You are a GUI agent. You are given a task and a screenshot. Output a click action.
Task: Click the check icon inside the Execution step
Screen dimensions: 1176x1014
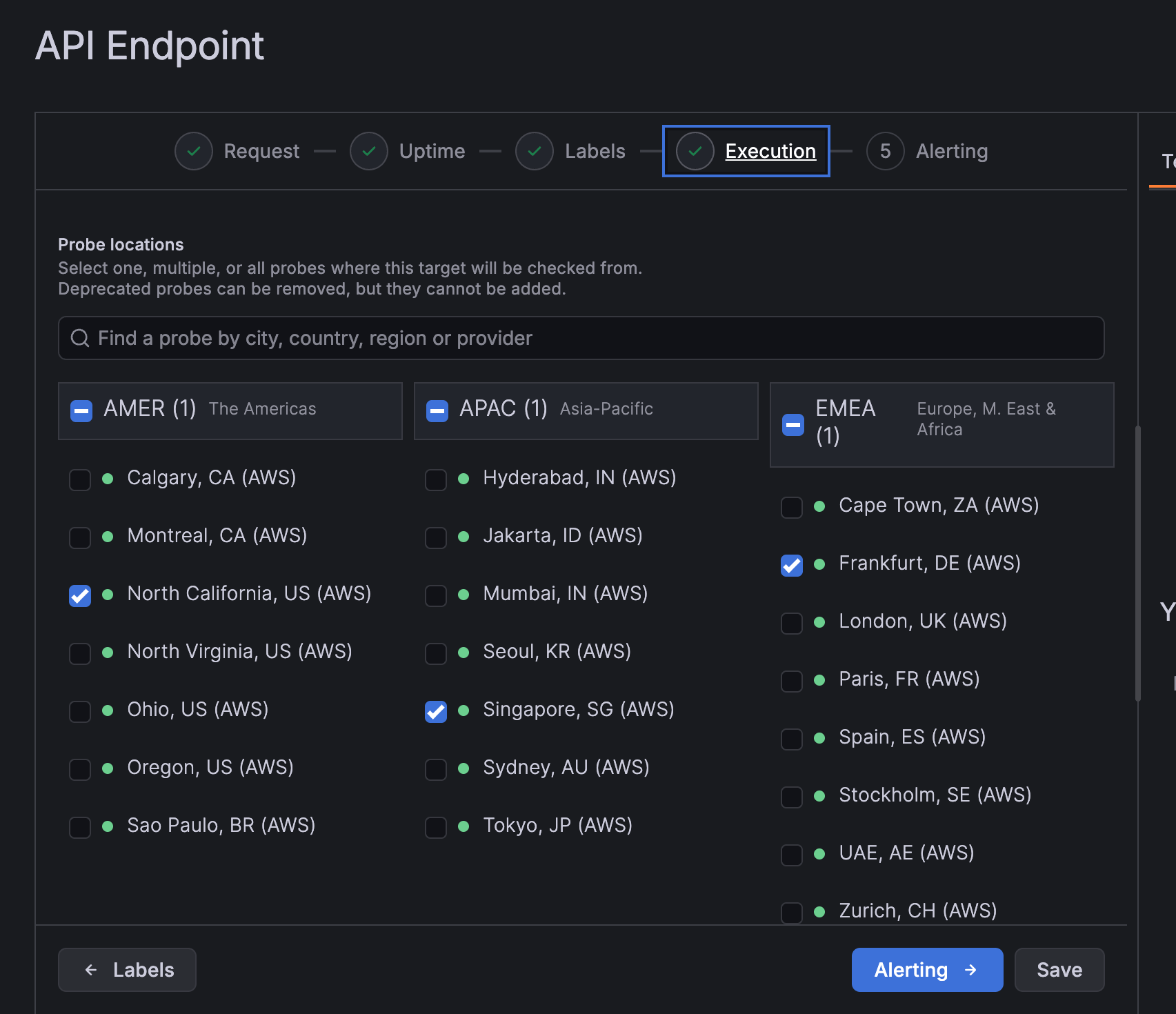pyautogui.click(x=695, y=150)
